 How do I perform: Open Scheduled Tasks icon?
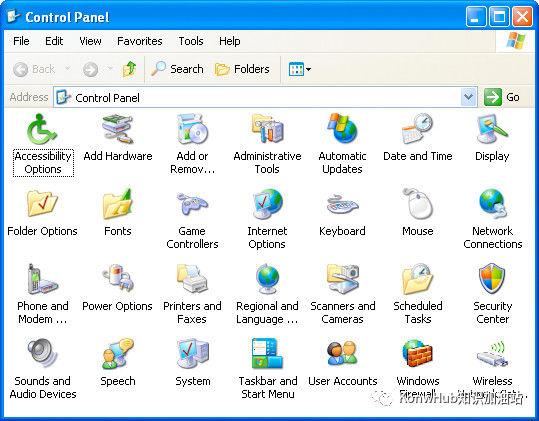(x=417, y=279)
